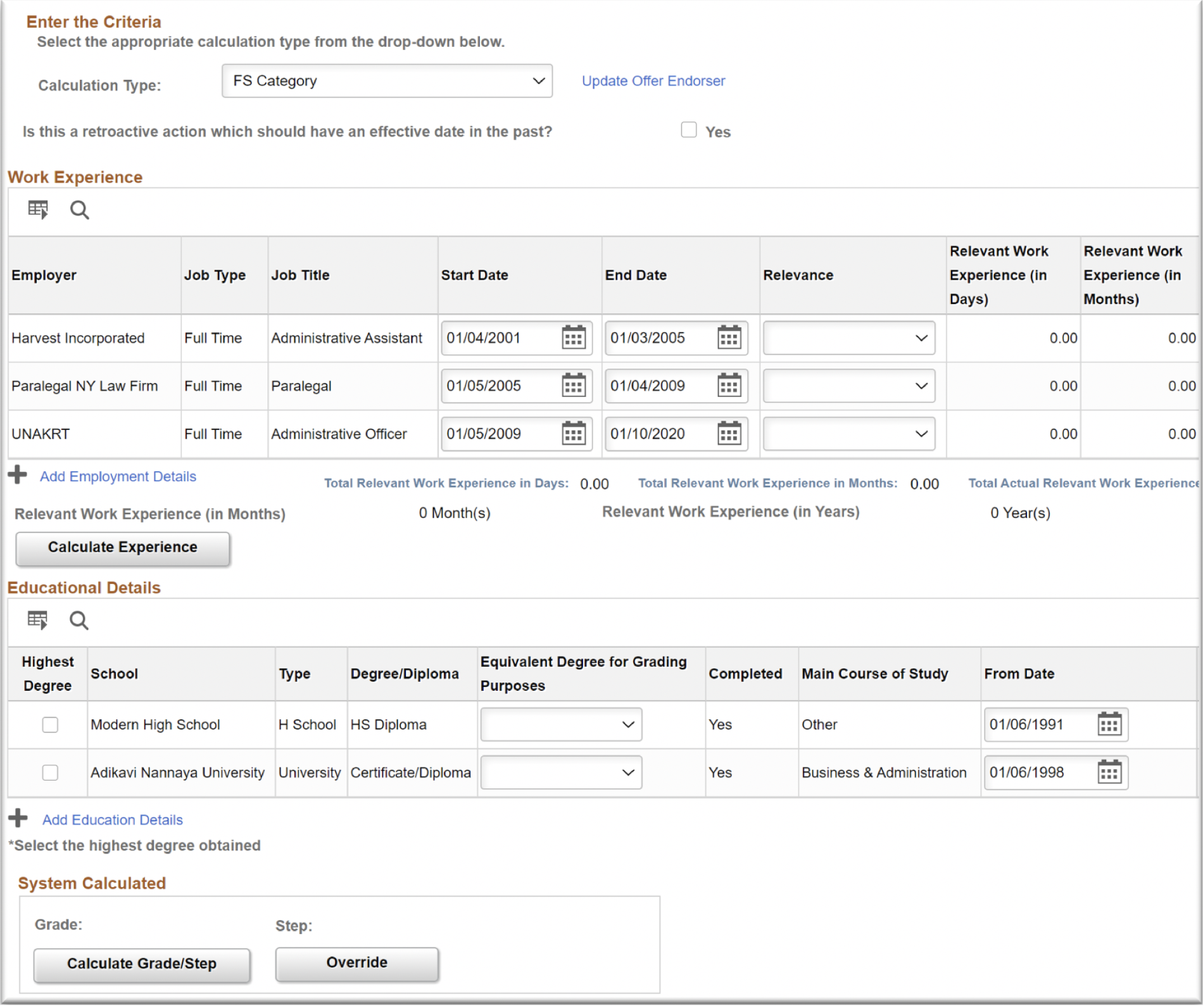Tick the retroactive action Yes checkbox
The width and height of the screenshot is (1203, 1008).
(689, 130)
